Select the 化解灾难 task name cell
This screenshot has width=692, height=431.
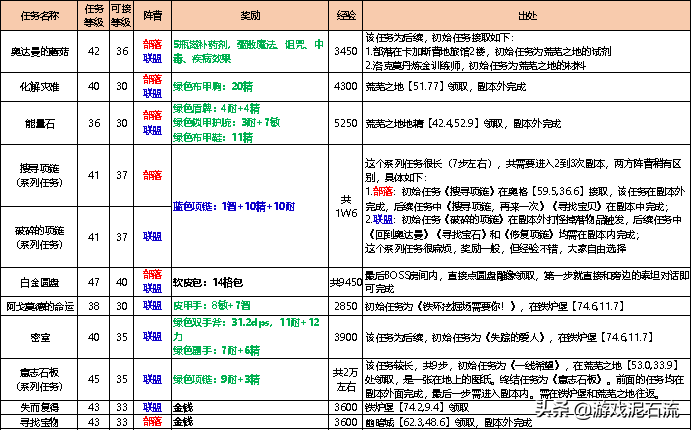tap(39, 87)
